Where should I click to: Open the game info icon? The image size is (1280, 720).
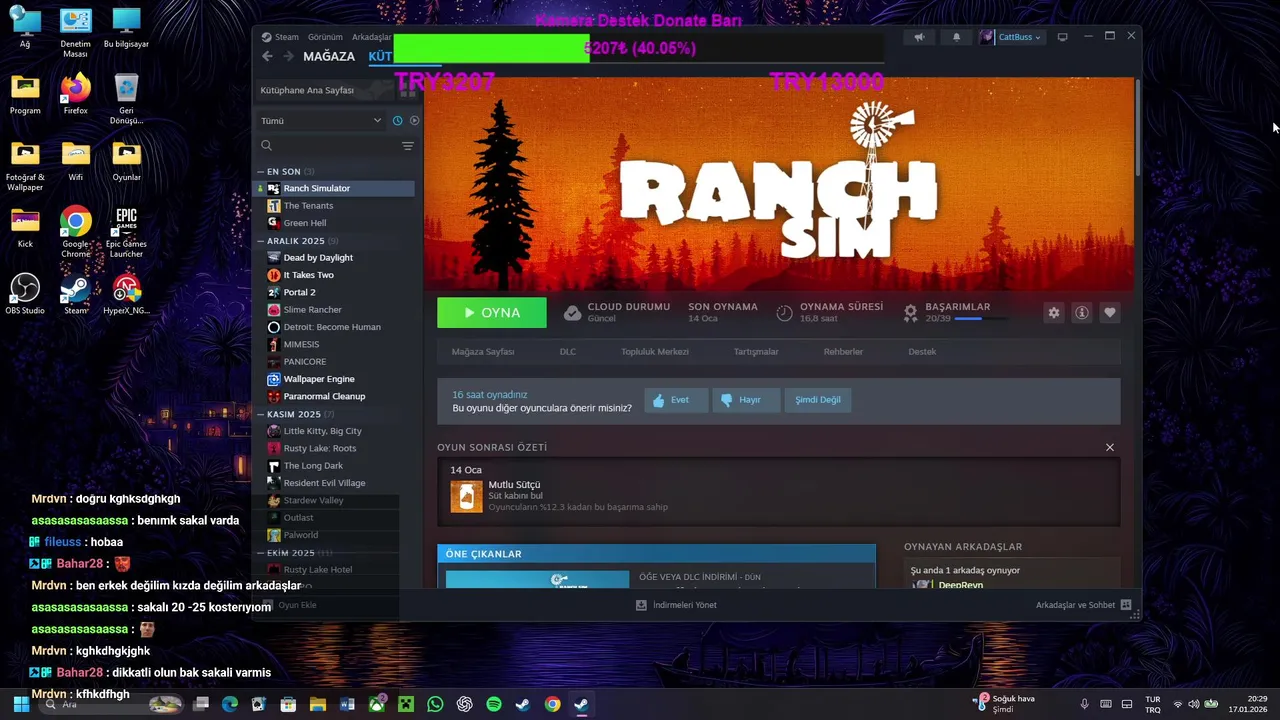[1081, 313]
